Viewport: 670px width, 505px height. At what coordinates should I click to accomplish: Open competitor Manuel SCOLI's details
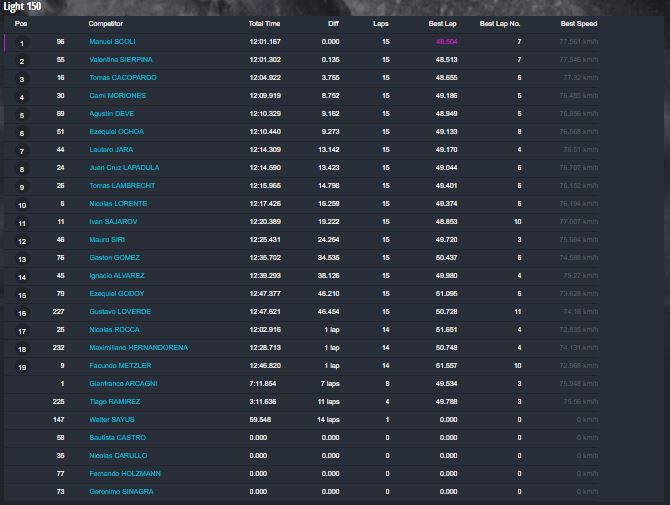(111, 42)
